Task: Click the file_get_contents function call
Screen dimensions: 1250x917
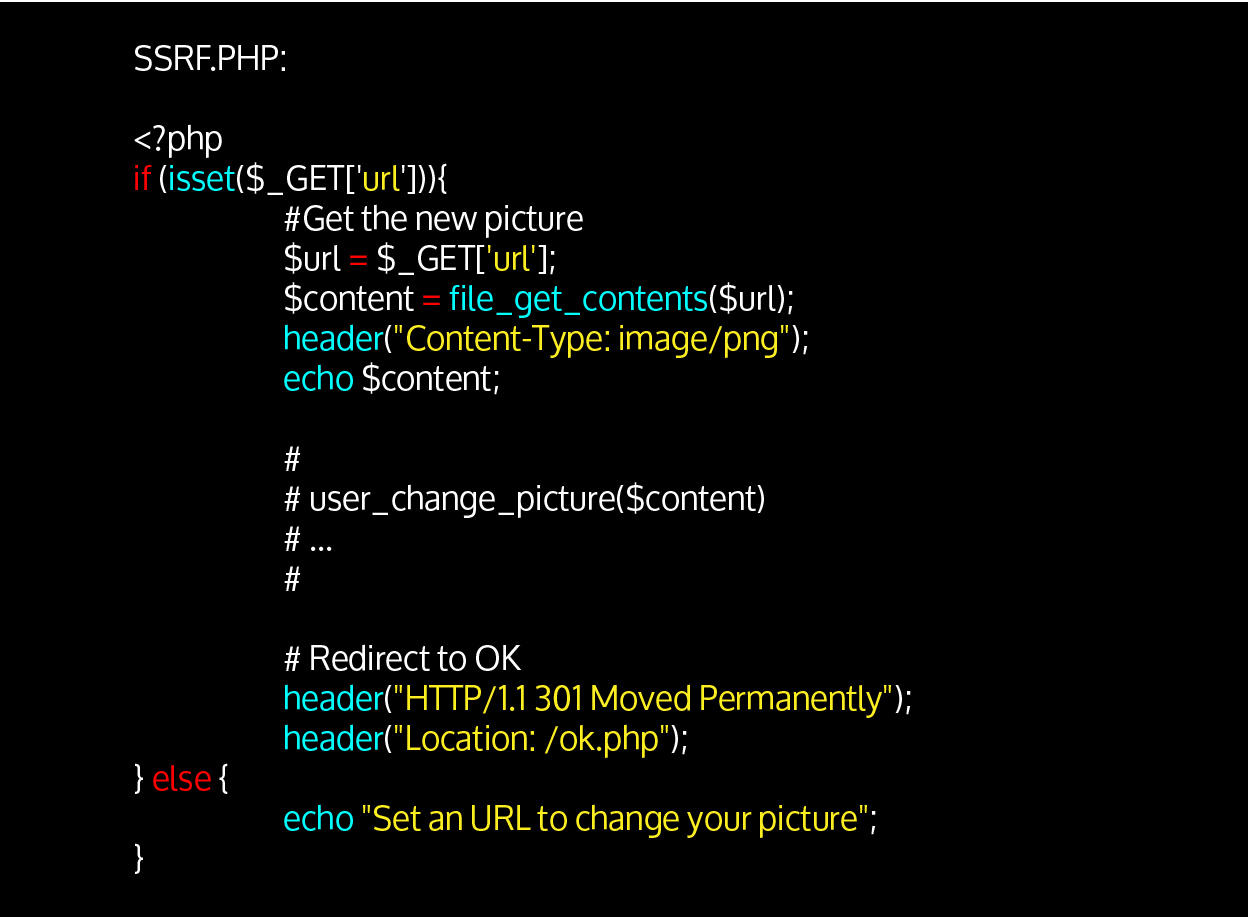Action: [x=578, y=299]
